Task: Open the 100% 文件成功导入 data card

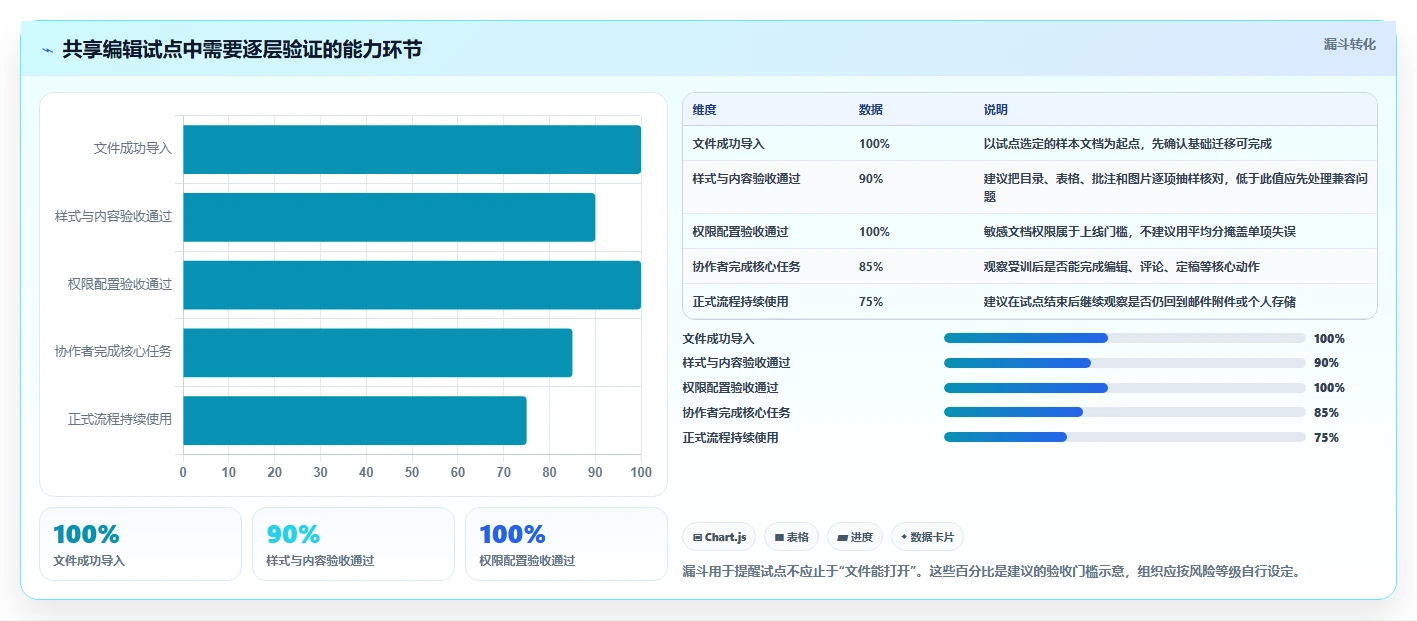Action: click(140, 544)
